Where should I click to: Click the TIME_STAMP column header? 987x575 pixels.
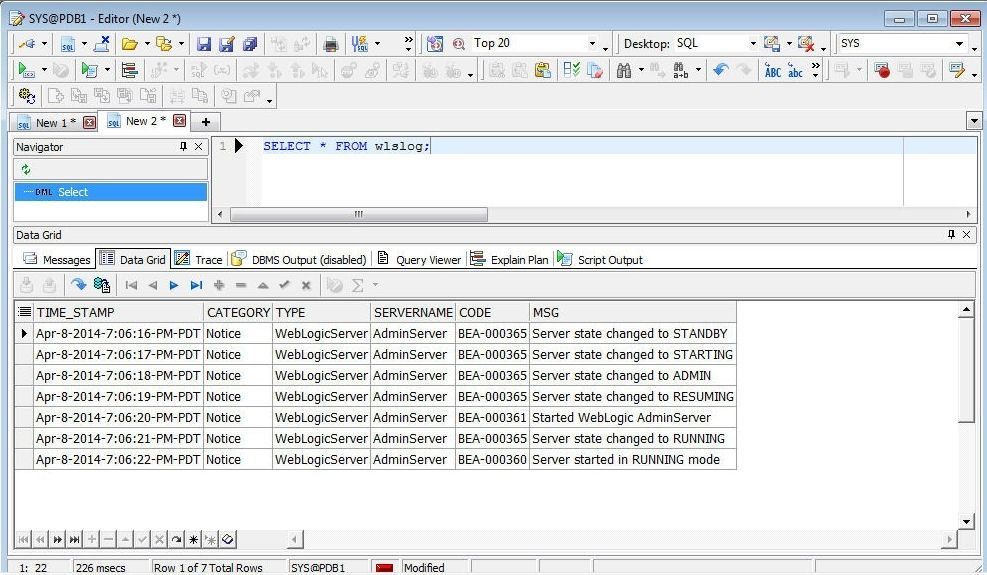(x=118, y=312)
